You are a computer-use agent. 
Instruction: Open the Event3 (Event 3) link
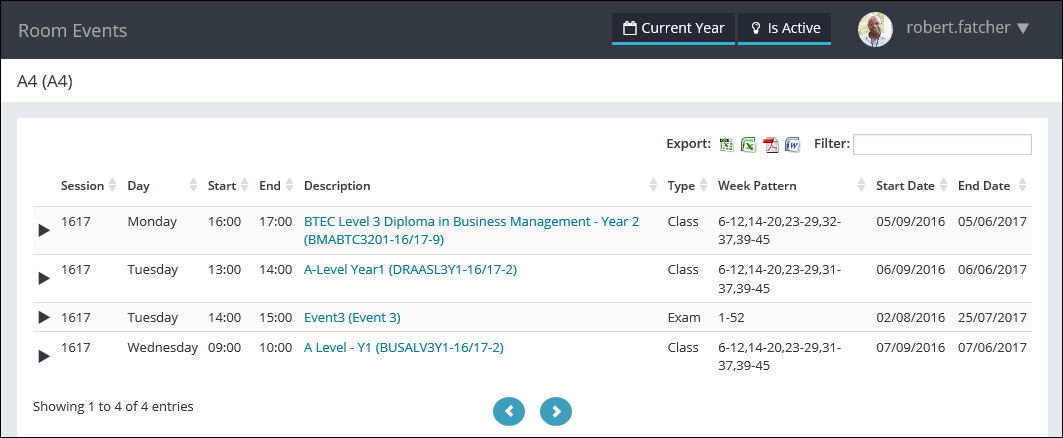[x=352, y=317]
